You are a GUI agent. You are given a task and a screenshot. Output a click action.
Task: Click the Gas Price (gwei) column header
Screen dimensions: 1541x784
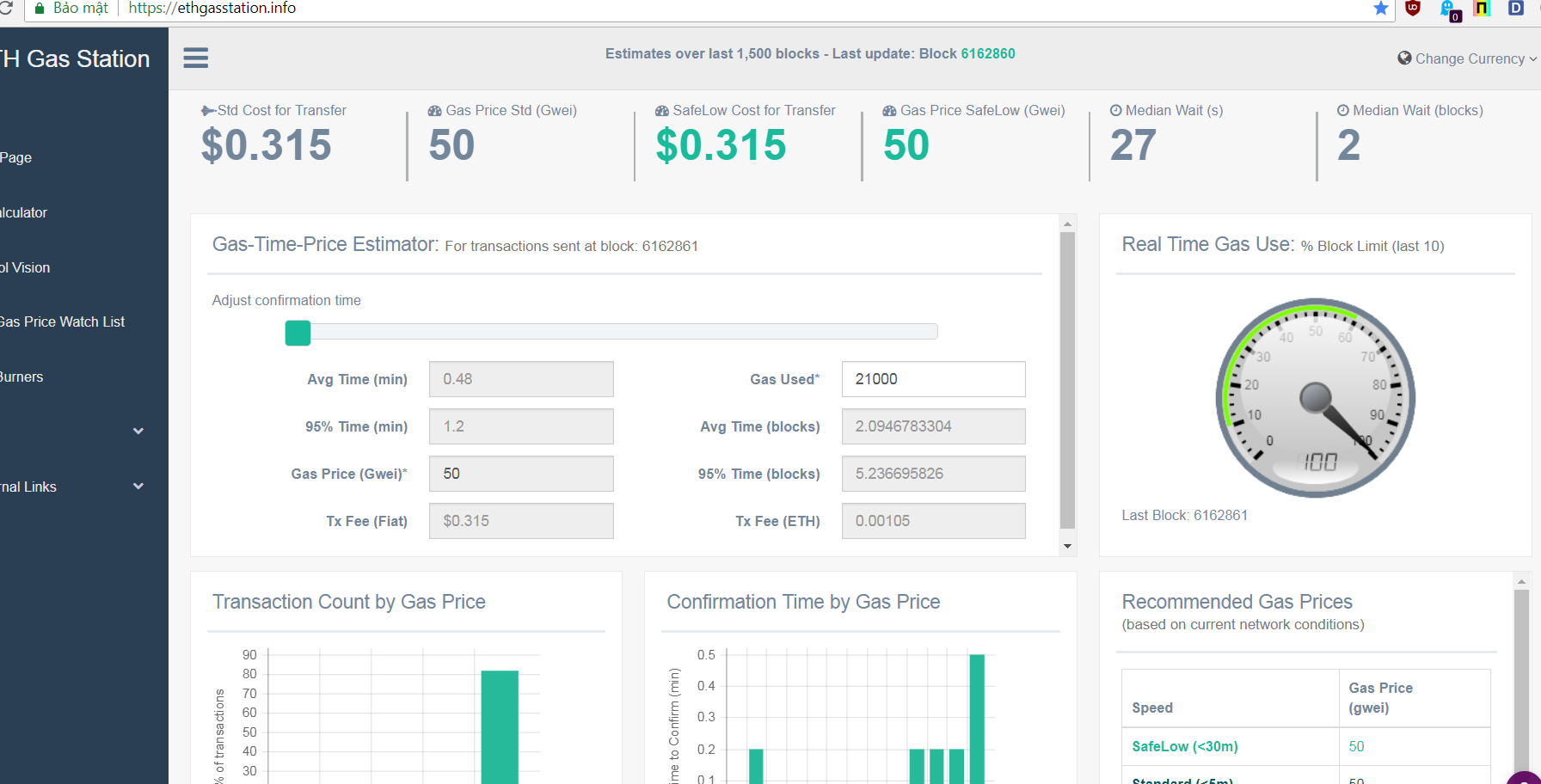[x=1380, y=697]
